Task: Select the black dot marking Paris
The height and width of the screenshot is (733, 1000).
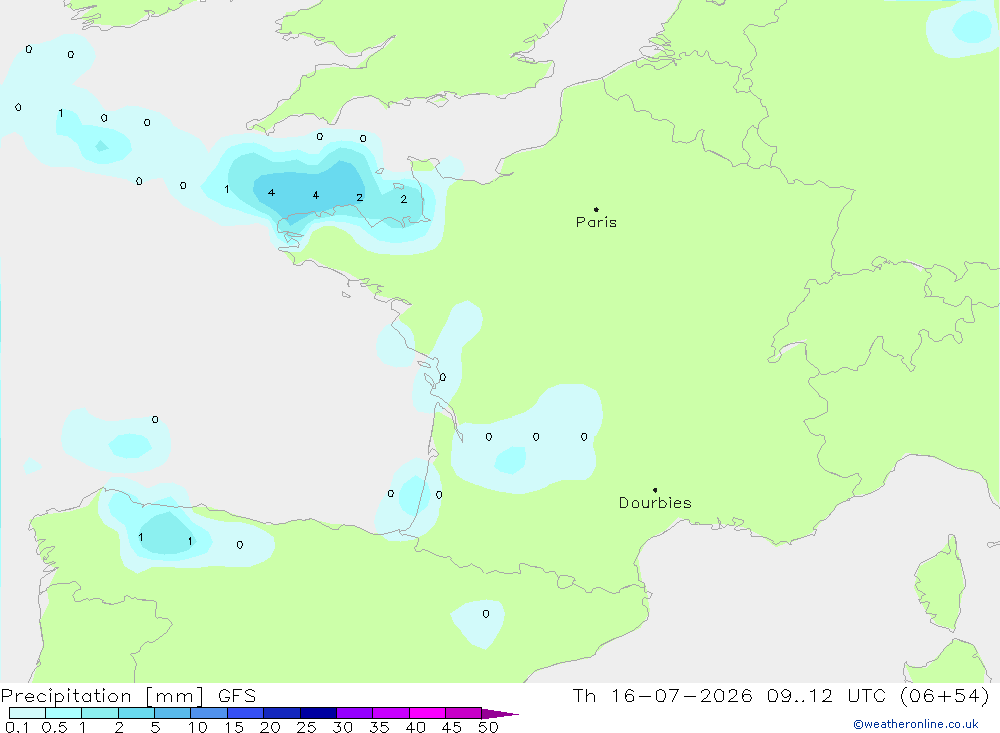Action: pyautogui.click(x=596, y=209)
